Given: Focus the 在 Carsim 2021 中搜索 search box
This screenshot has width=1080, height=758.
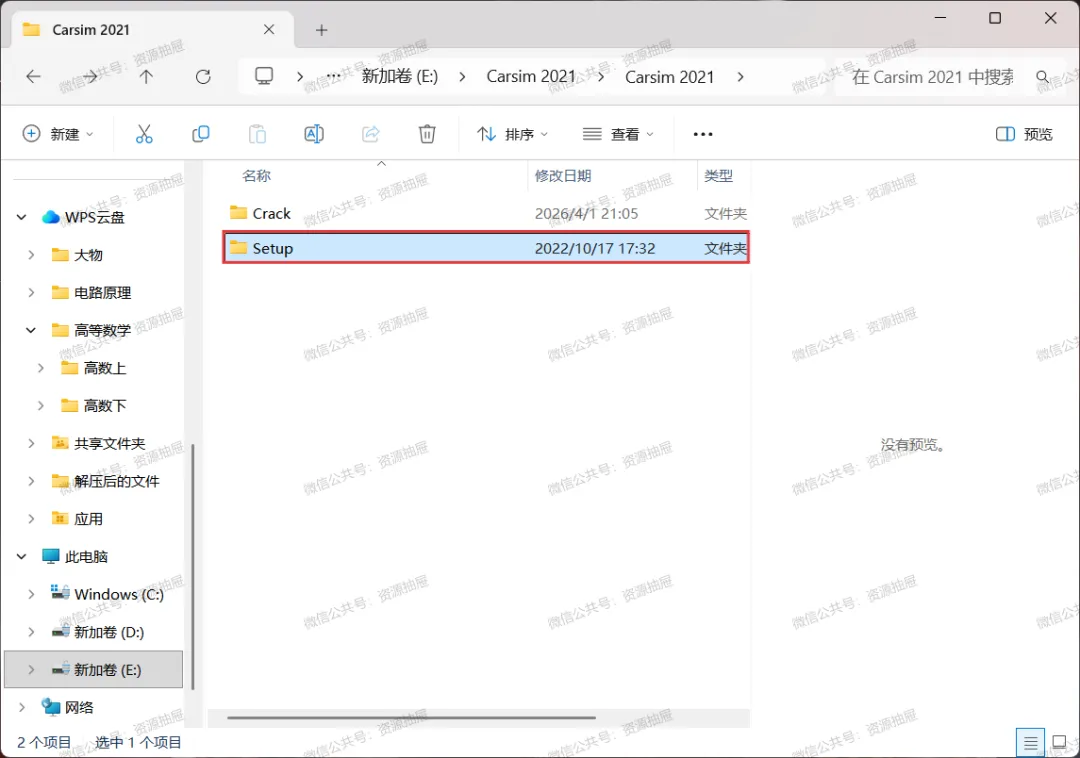Looking at the screenshot, I should coord(933,76).
